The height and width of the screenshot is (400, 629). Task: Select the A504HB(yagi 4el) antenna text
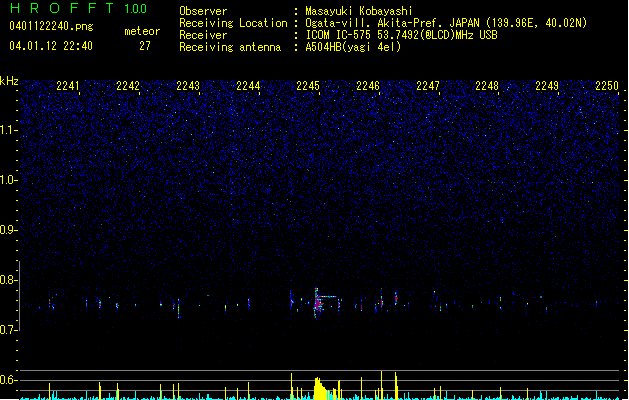click(353, 47)
